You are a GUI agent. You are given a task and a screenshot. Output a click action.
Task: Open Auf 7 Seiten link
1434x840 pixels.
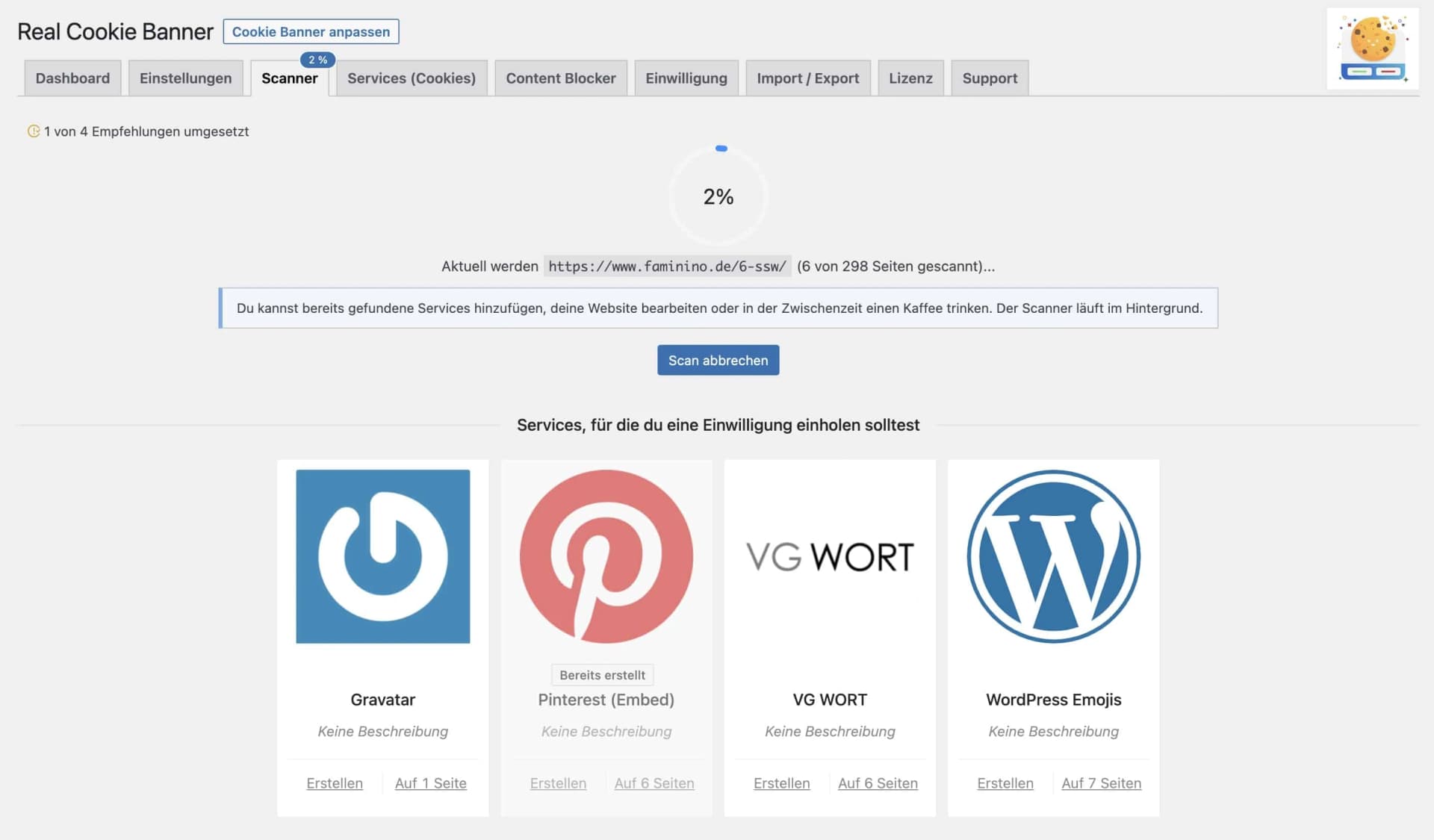[x=1101, y=783]
